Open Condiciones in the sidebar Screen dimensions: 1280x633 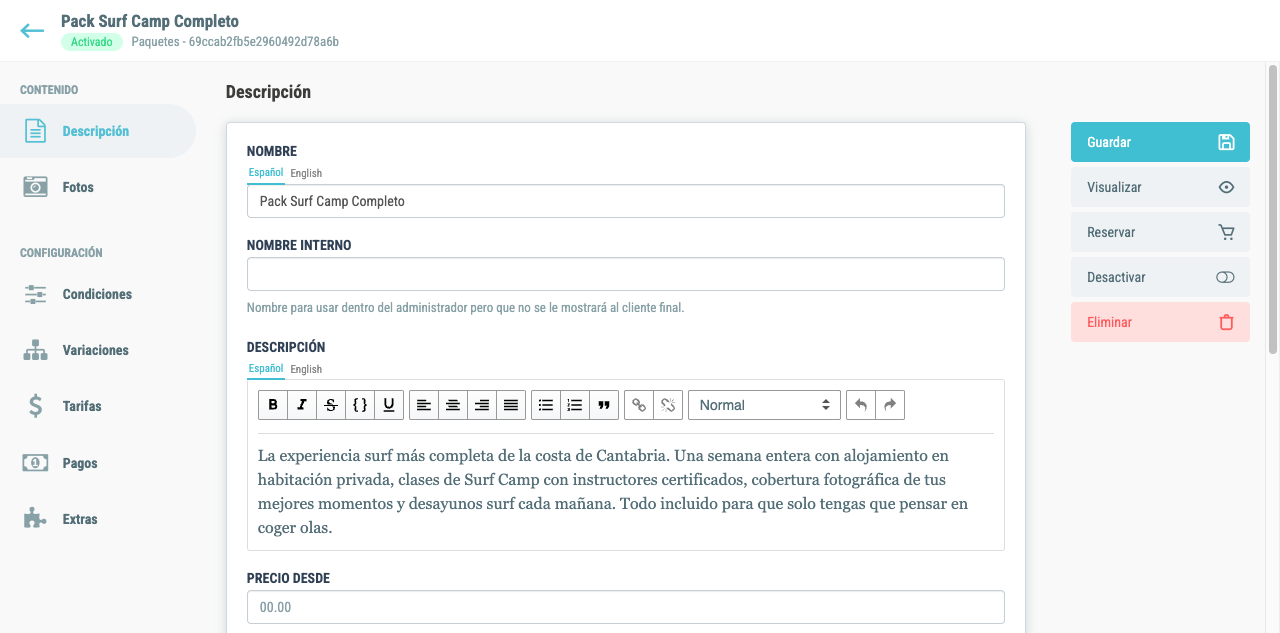[x=98, y=294]
